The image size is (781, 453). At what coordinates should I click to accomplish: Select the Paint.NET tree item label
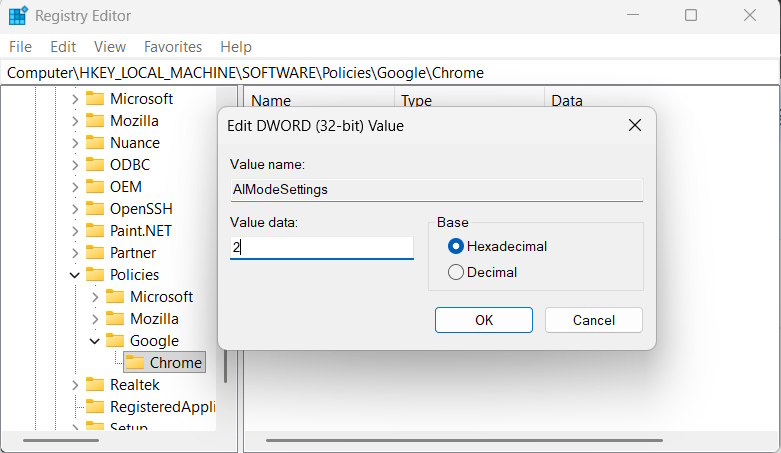click(141, 230)
